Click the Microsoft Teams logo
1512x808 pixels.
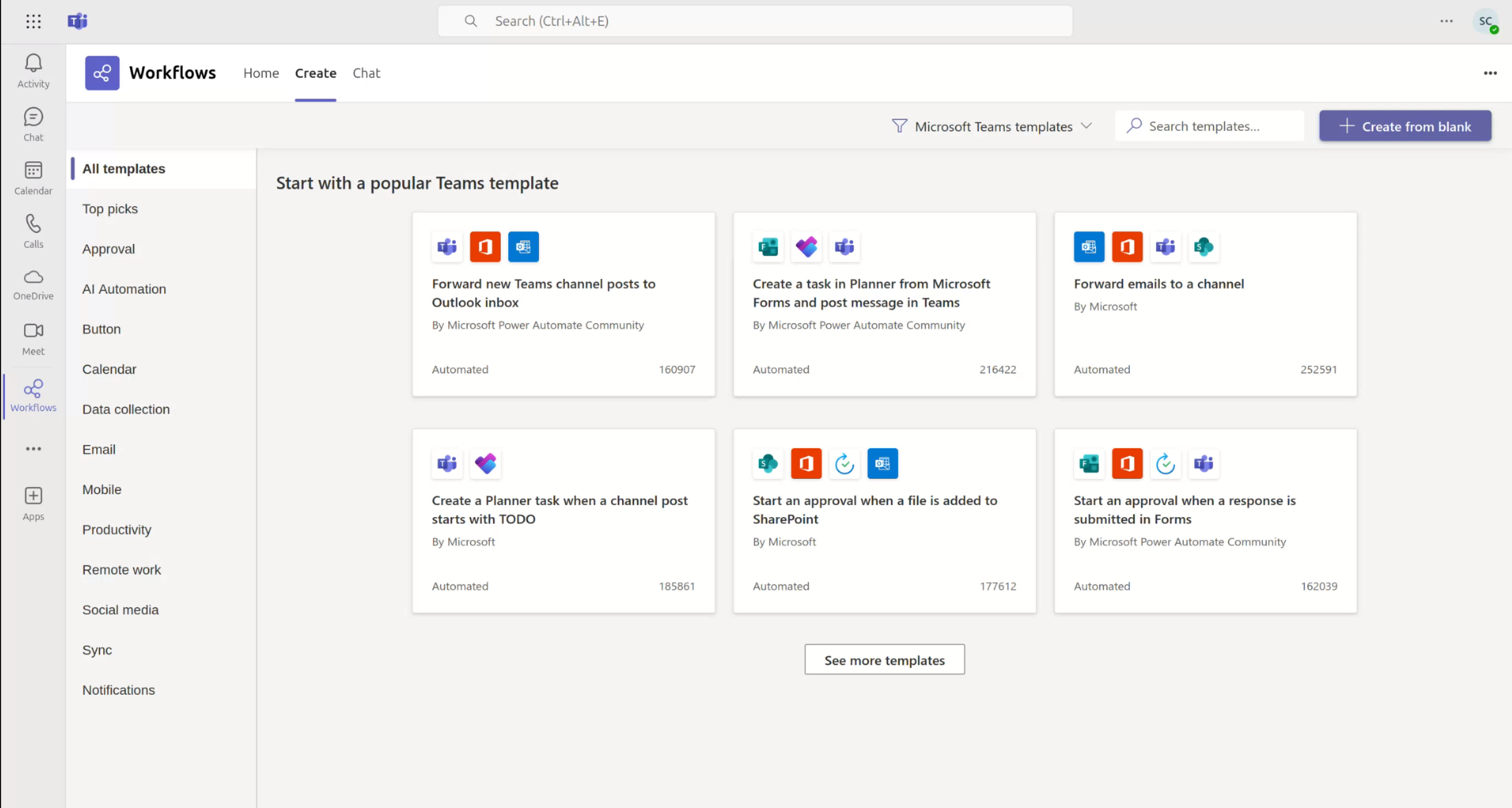78,21
